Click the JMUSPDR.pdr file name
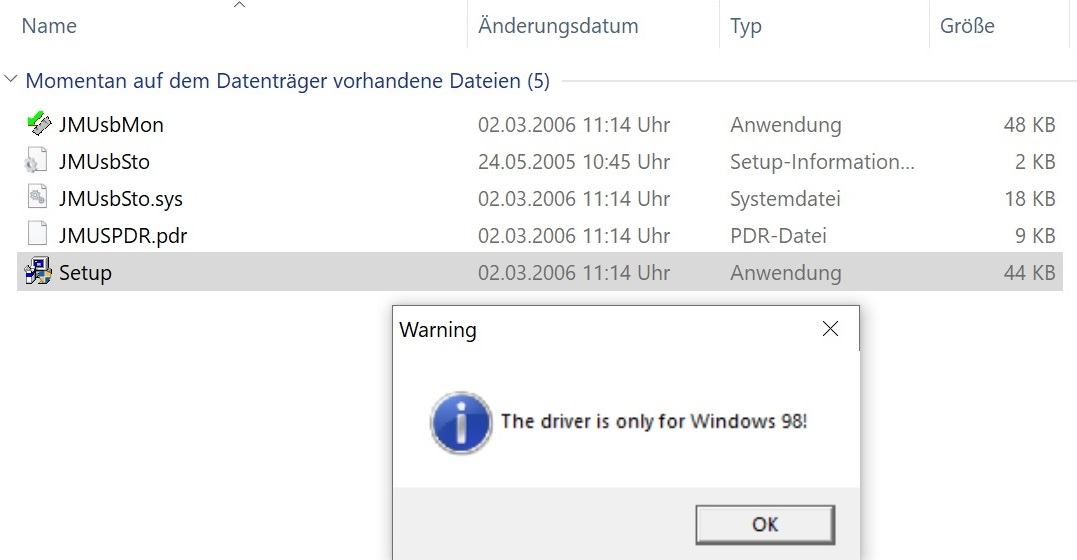This screenshot has width=1077, height=560. click(x=123, y=236)
